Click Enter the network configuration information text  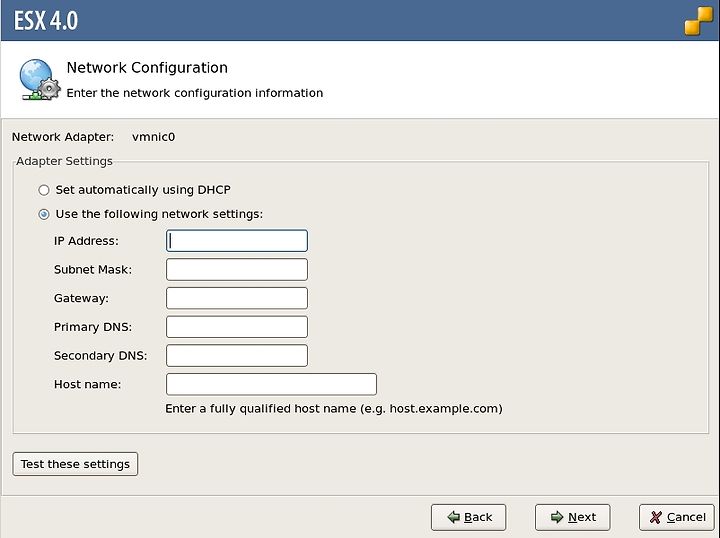tap(195, 93)
